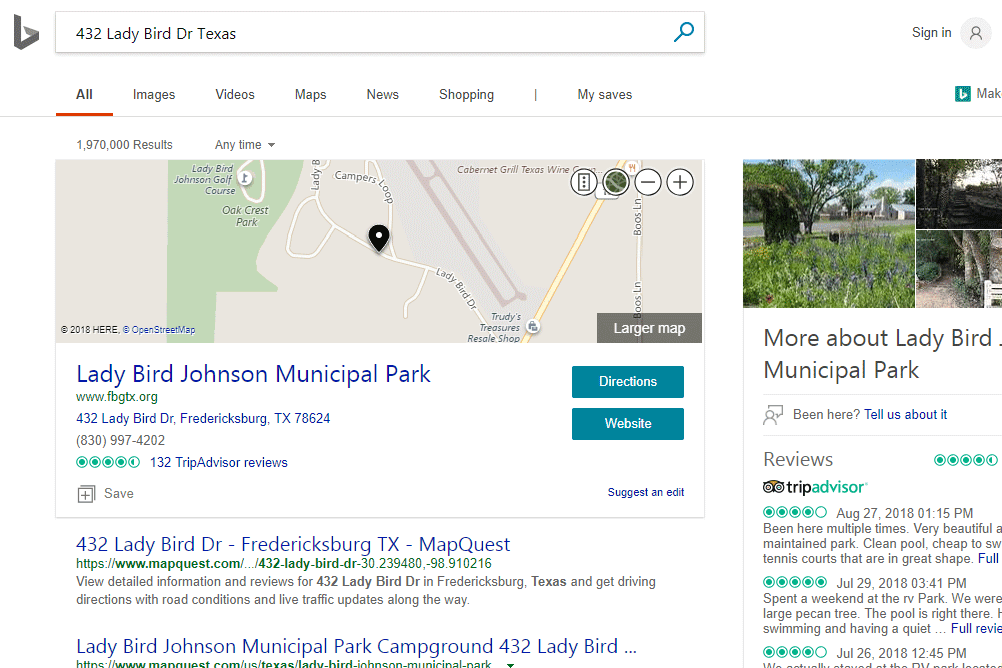Click the Website button
Screen dimensions: 1002x668
click(x=628, y=424)
